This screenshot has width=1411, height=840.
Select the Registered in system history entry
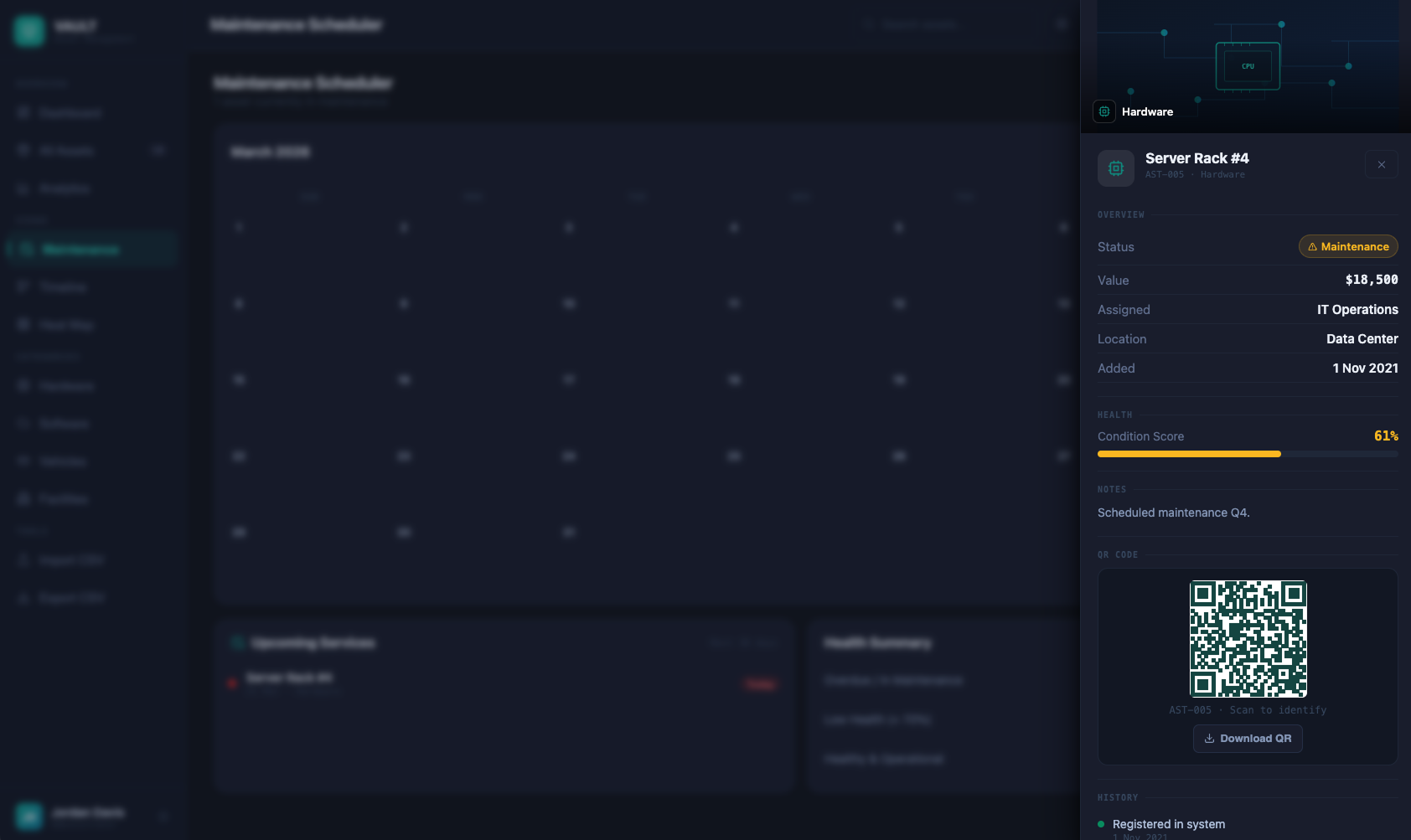(x=1168, y=825)
